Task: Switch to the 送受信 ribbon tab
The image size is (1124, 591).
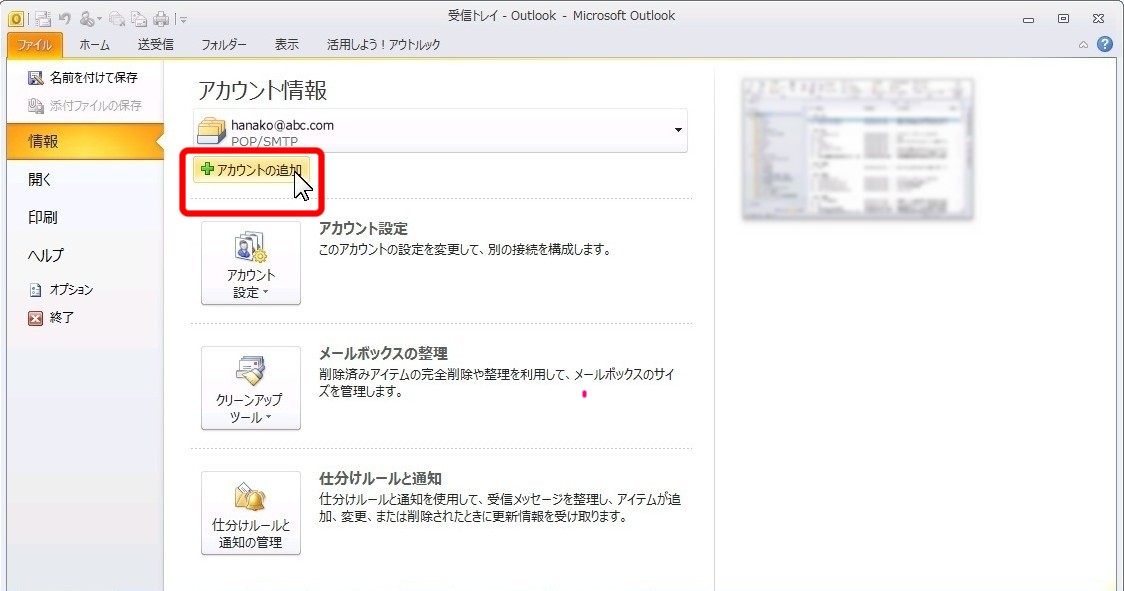Action: (155, 44)
